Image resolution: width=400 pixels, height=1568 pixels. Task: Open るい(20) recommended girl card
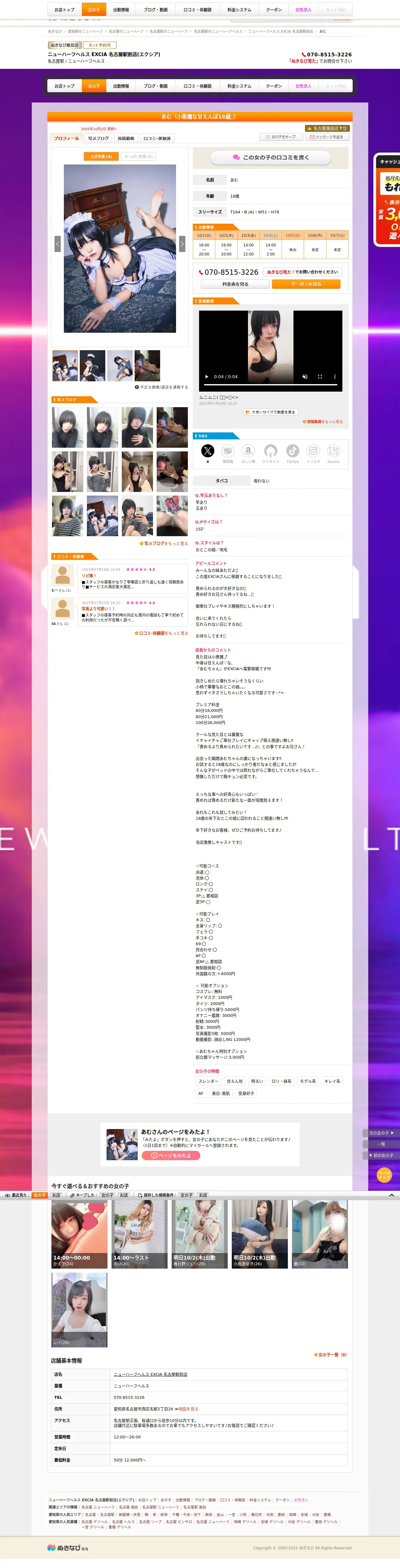140,1234
